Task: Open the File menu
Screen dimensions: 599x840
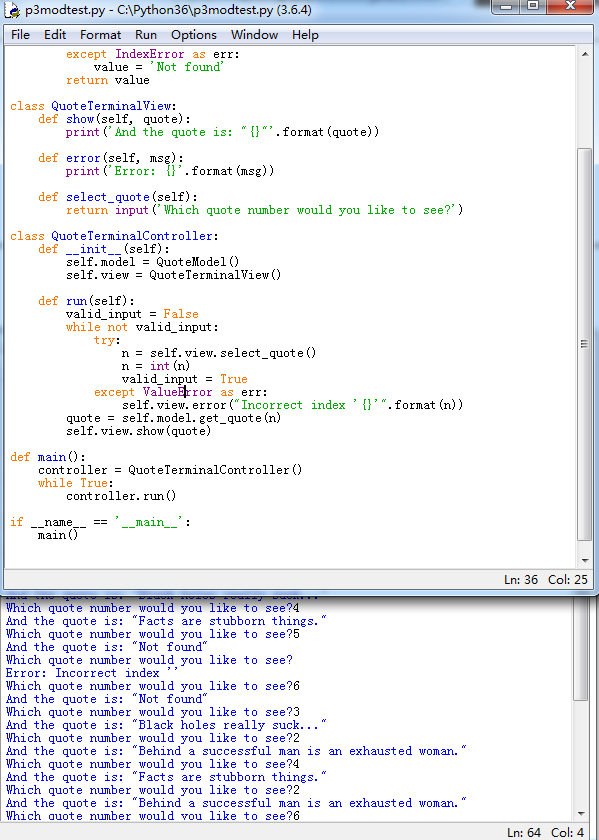Action: [x=20, y=35]
